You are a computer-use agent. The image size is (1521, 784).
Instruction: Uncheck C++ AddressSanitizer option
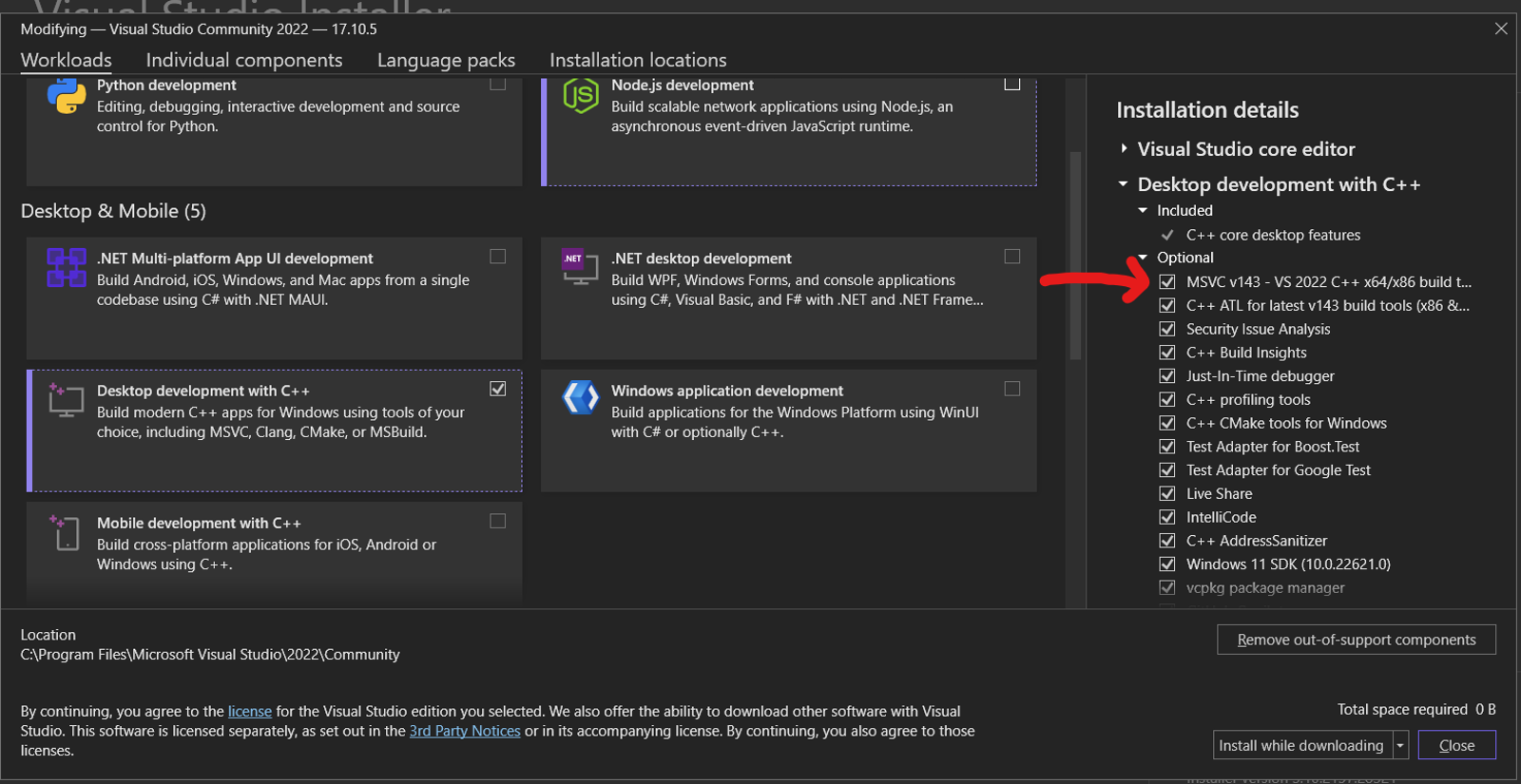(x=1167, y=541)
